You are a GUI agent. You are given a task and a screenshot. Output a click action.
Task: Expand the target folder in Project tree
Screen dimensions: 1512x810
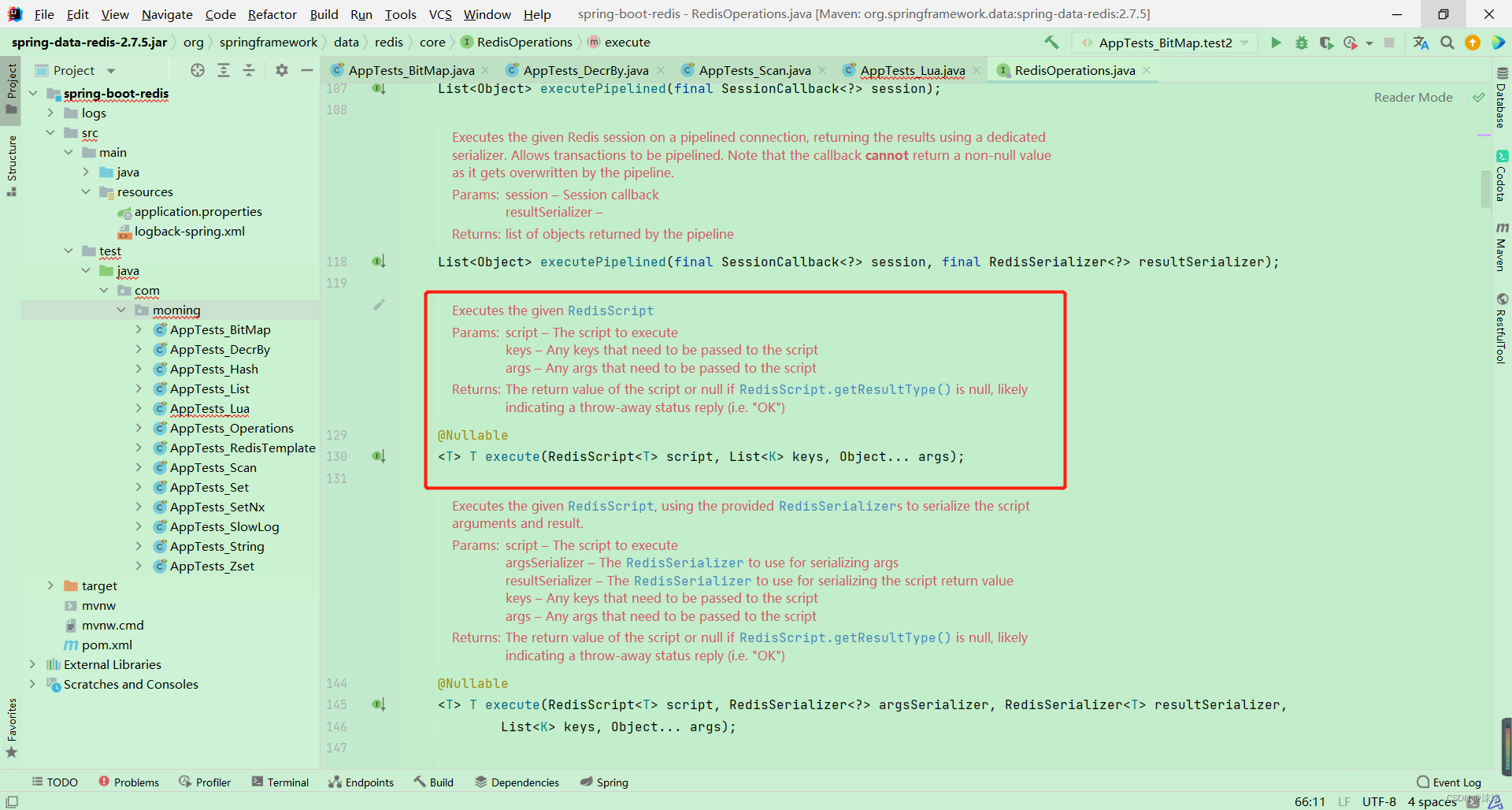(50, 585)
